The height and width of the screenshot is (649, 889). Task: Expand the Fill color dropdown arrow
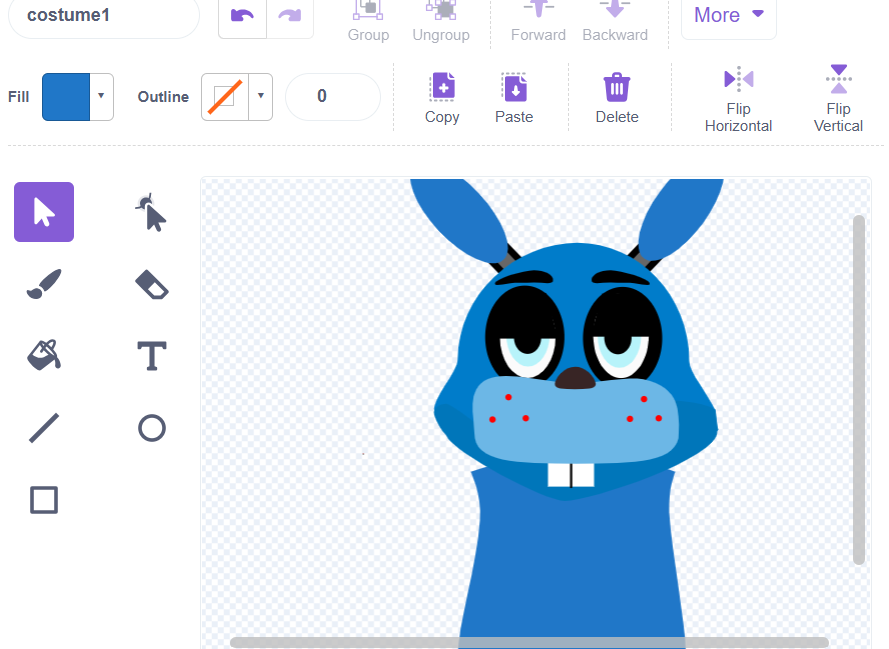pyautogui.click(x=101, y=97)
